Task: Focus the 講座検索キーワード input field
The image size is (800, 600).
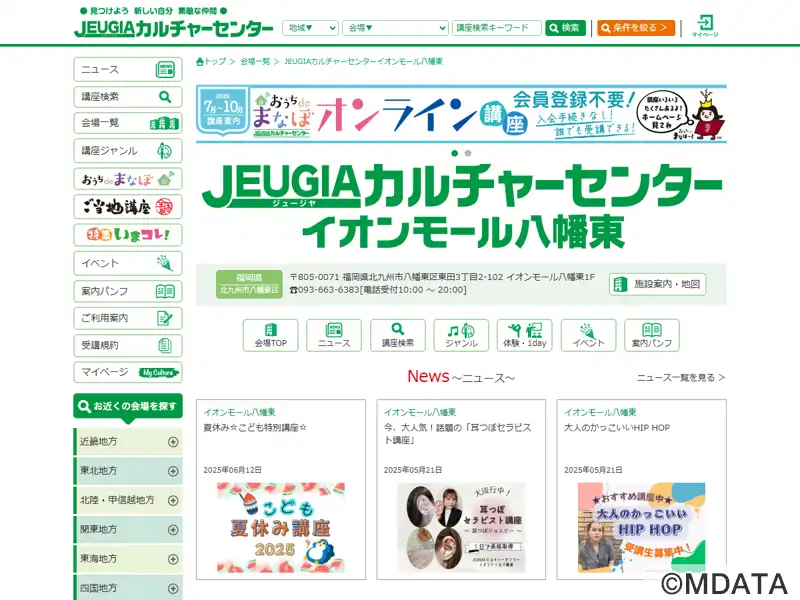Action: tap(496, 28)
